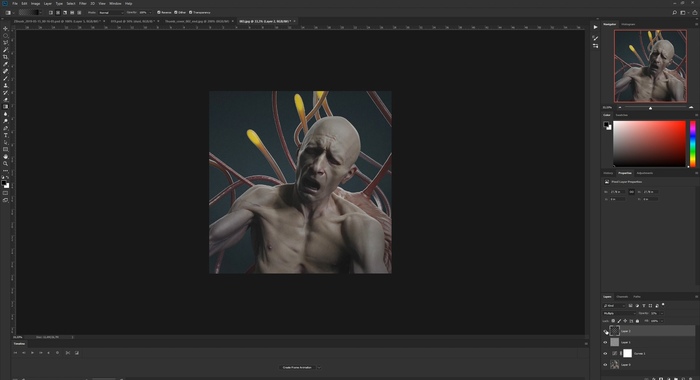Select the Blur tool
Viewport: 700px width, 380px height.
[5, 114]
